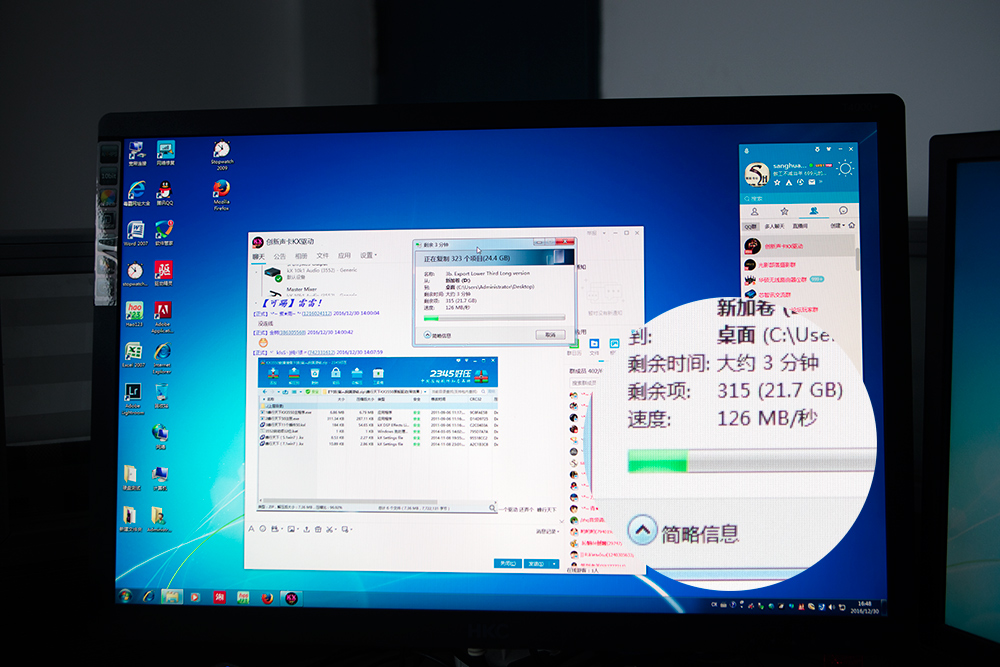Image resolution: width=1000 pixels, height=667 pixels.
Task: Click Firefox icon on the taskbar
Action: pos(267,598)
